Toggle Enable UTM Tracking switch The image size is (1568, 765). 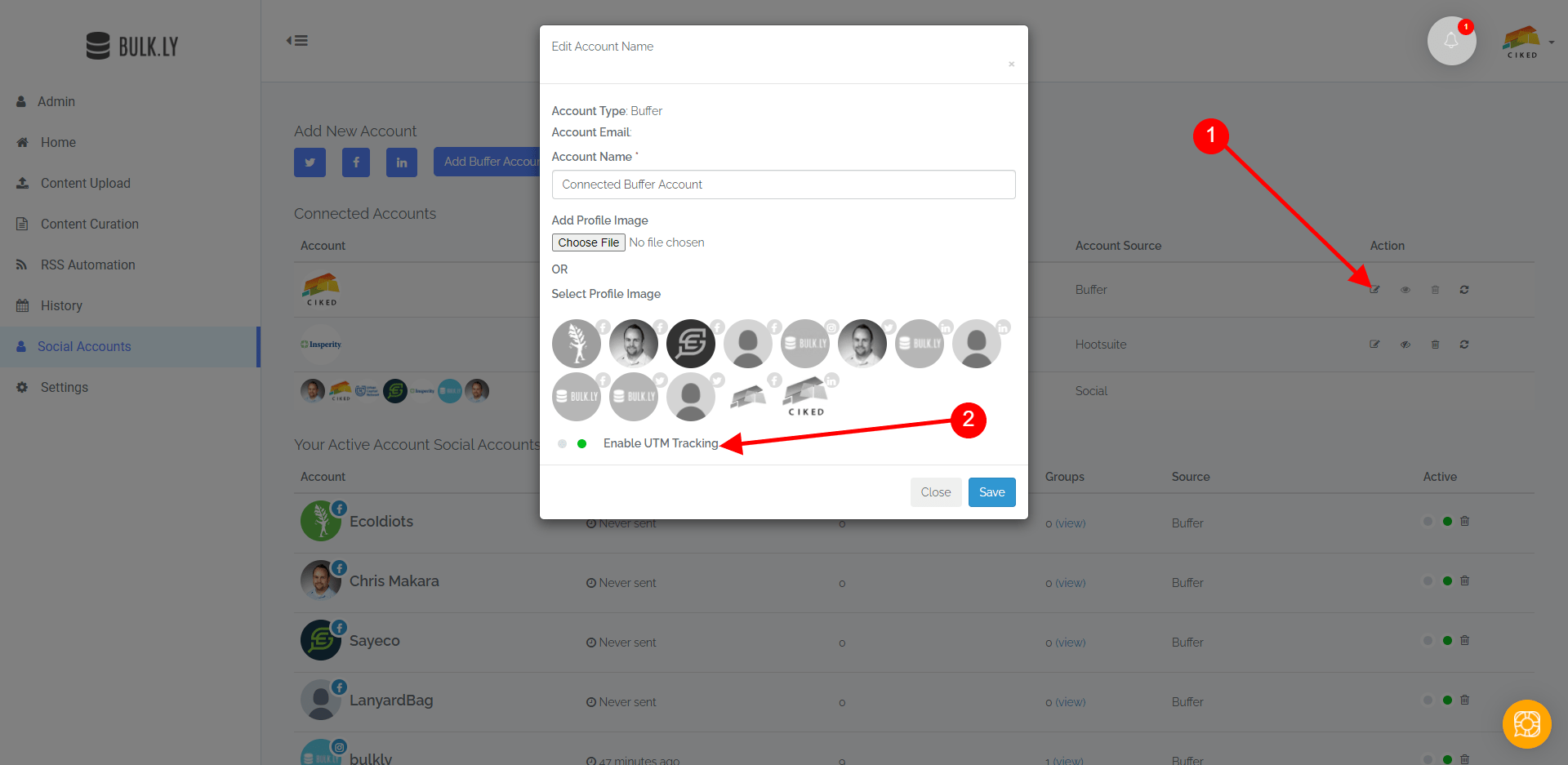[x=572, y=443]
